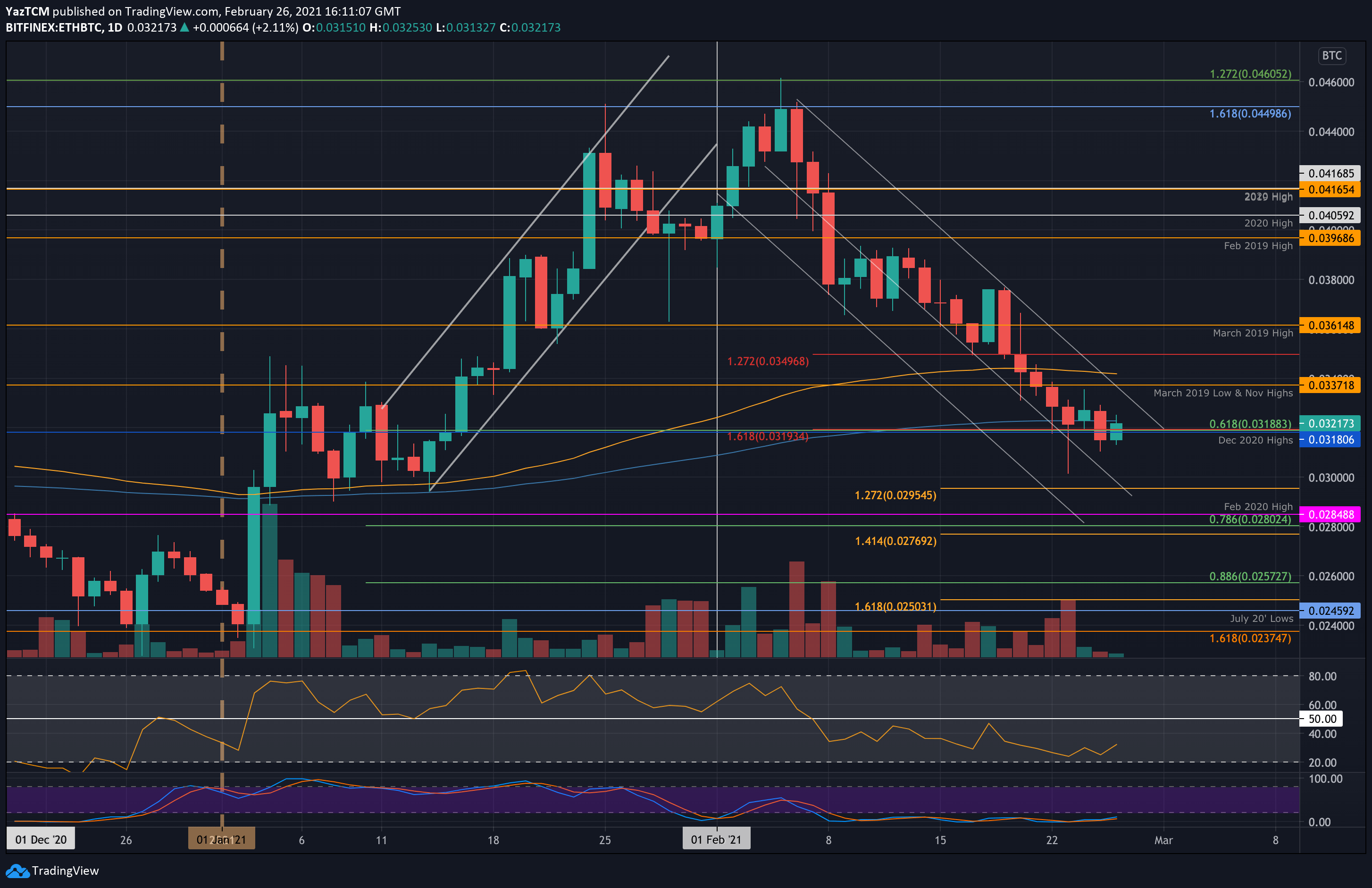Click the Feb 2020 High annotation

[x=1258, y=506]
